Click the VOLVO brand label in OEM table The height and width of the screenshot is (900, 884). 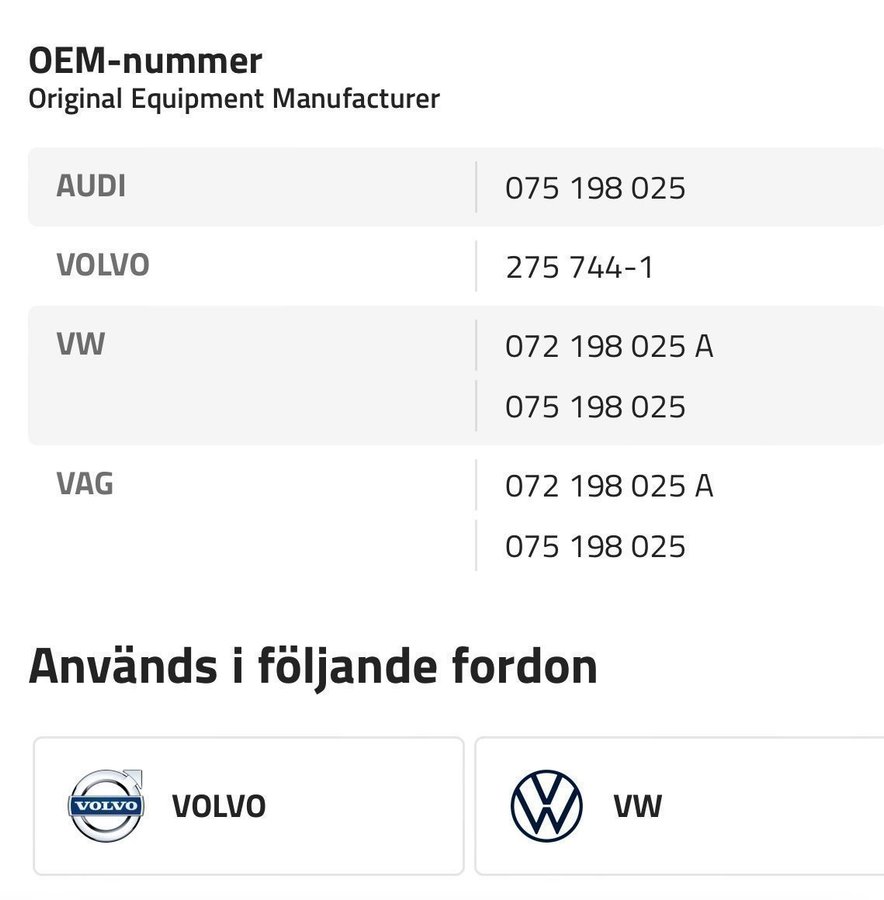click(x=103, y=265)
